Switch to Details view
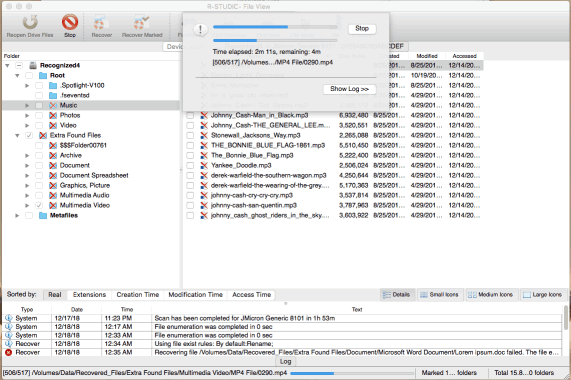This screenshot has width=571, height=380. click(397, 294)
